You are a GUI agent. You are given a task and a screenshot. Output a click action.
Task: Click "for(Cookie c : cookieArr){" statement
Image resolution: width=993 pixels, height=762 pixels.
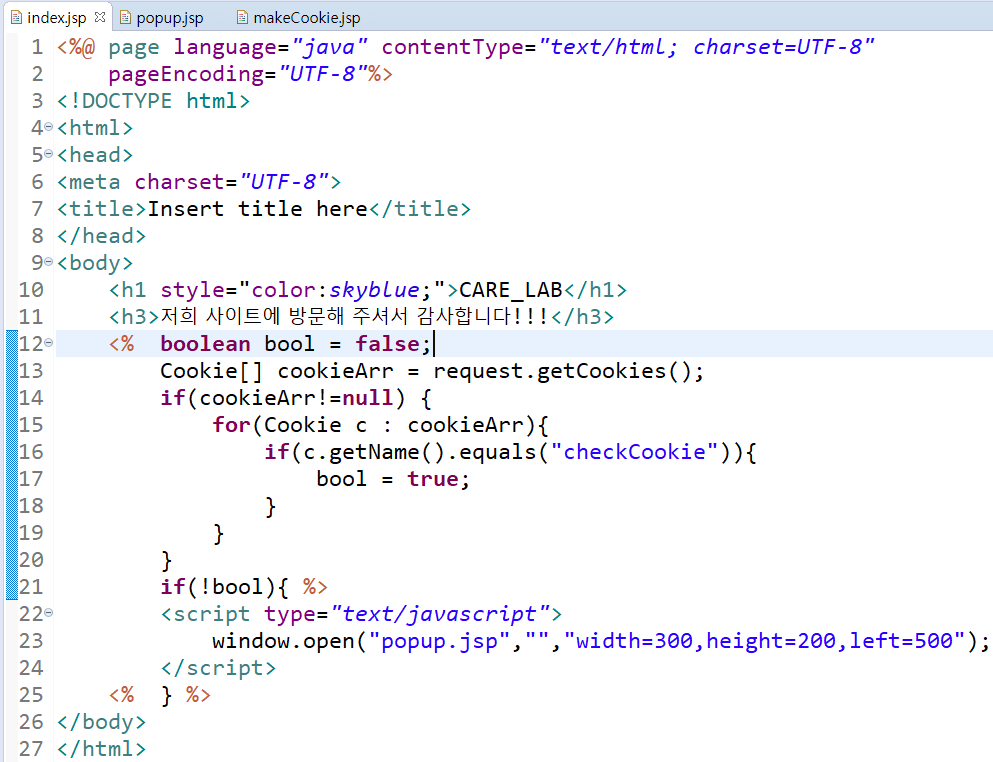click(x=380, y=424)
